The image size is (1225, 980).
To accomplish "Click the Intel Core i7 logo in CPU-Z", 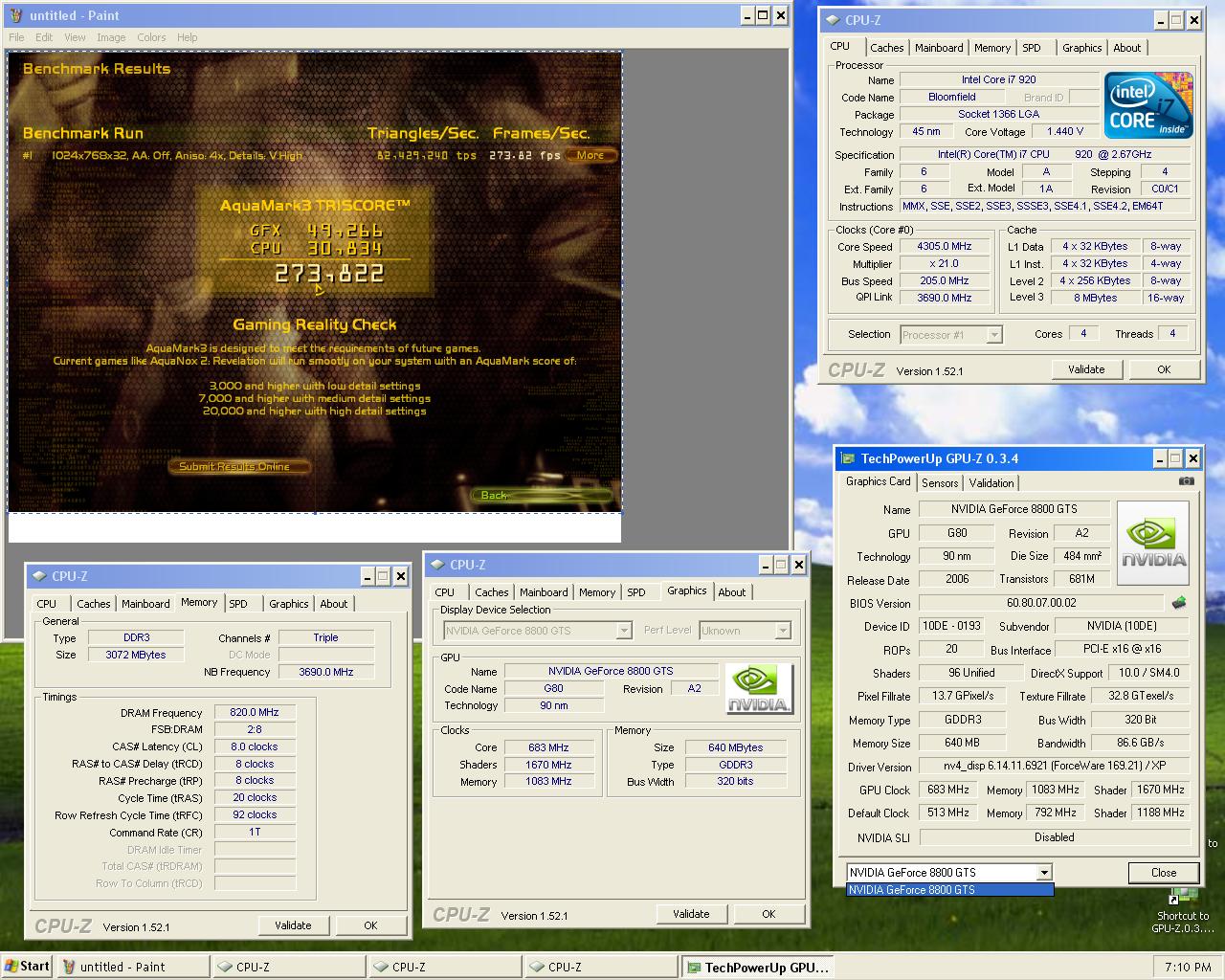I will pos(1148,104).
